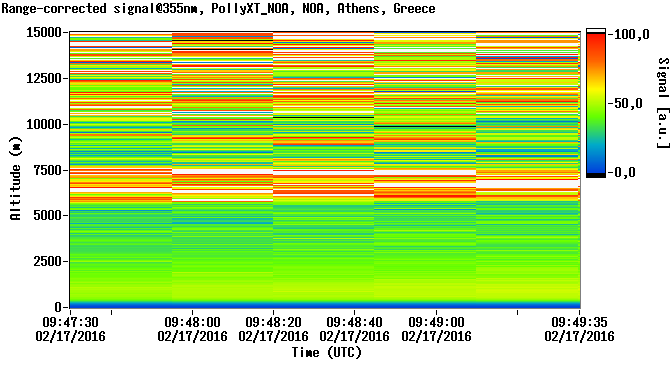Image resolution: width=672 pixels, height=378 pixels.
Task: Select the 2500 altitude tick label
Action: tap(48, 261)
